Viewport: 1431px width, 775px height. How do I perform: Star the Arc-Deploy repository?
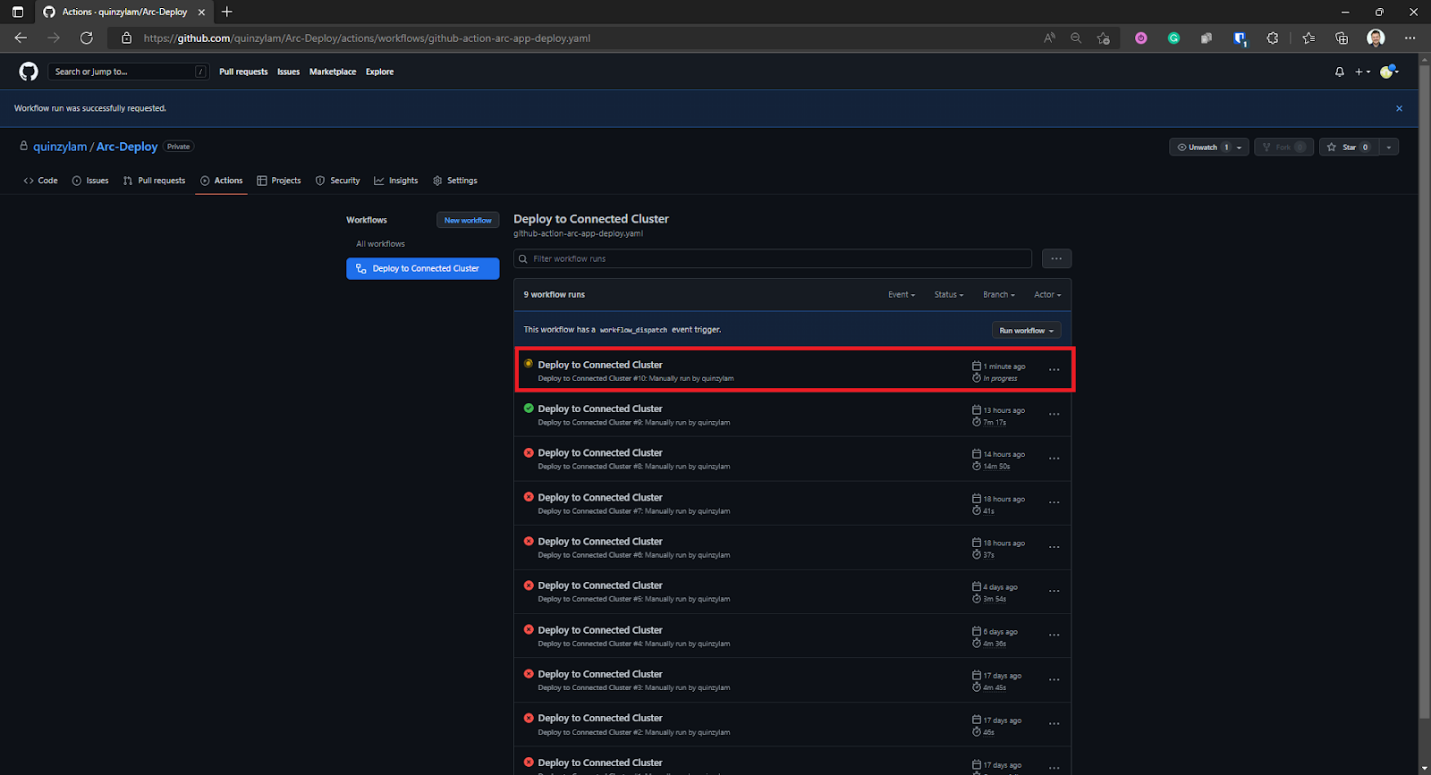(1349, 147)
